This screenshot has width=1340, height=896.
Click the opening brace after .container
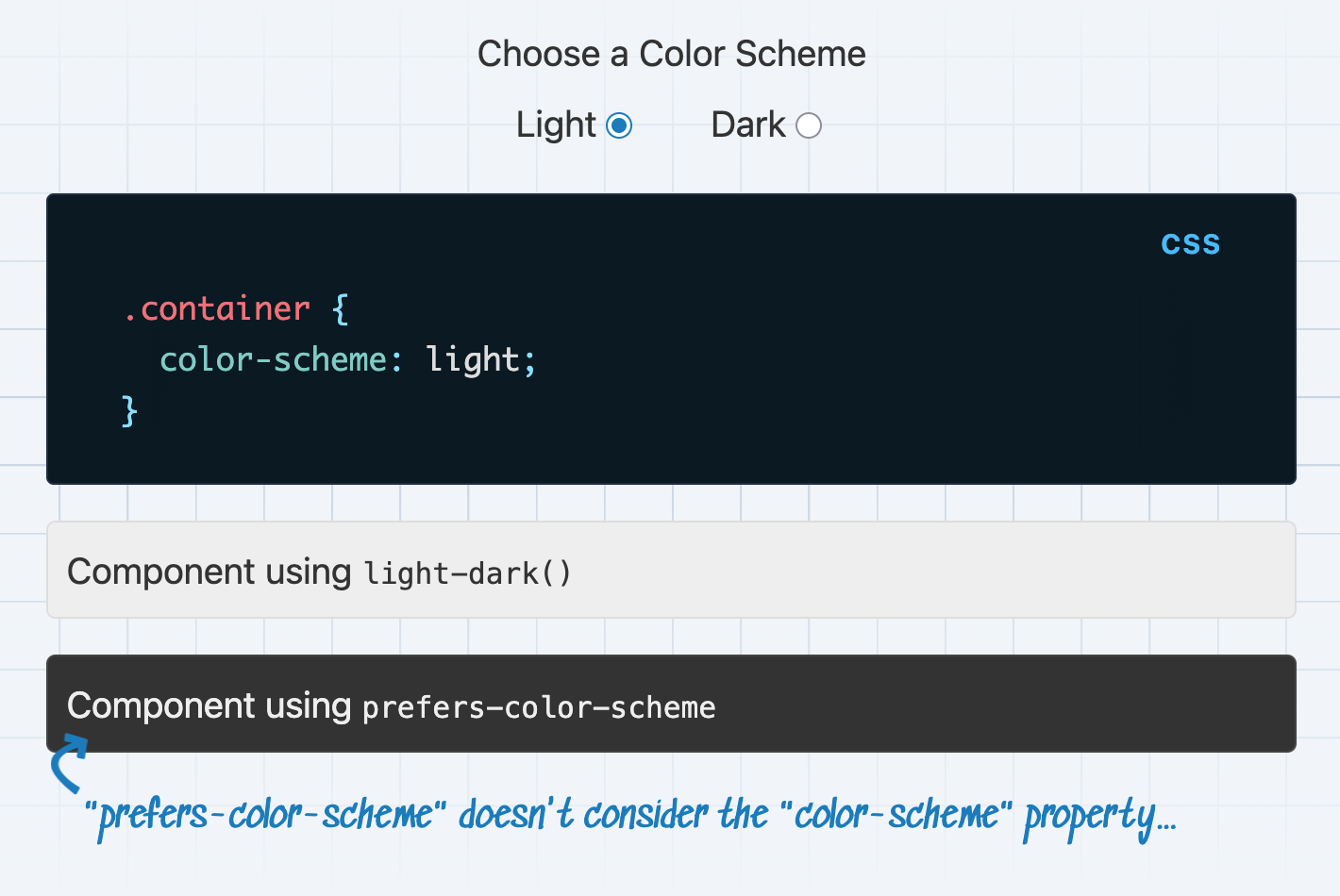coord(340,308)
